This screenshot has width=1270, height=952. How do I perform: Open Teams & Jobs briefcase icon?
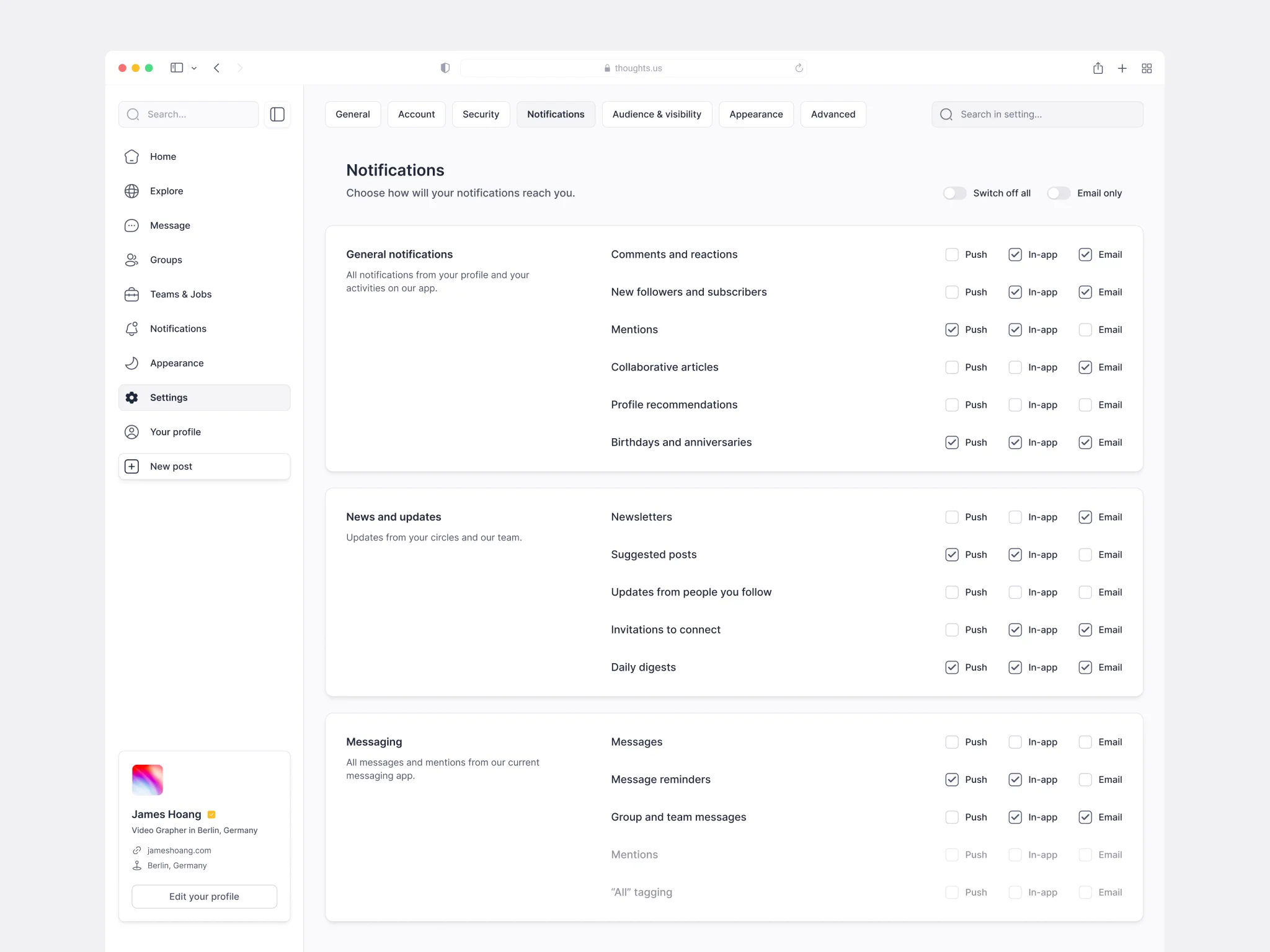131,294
